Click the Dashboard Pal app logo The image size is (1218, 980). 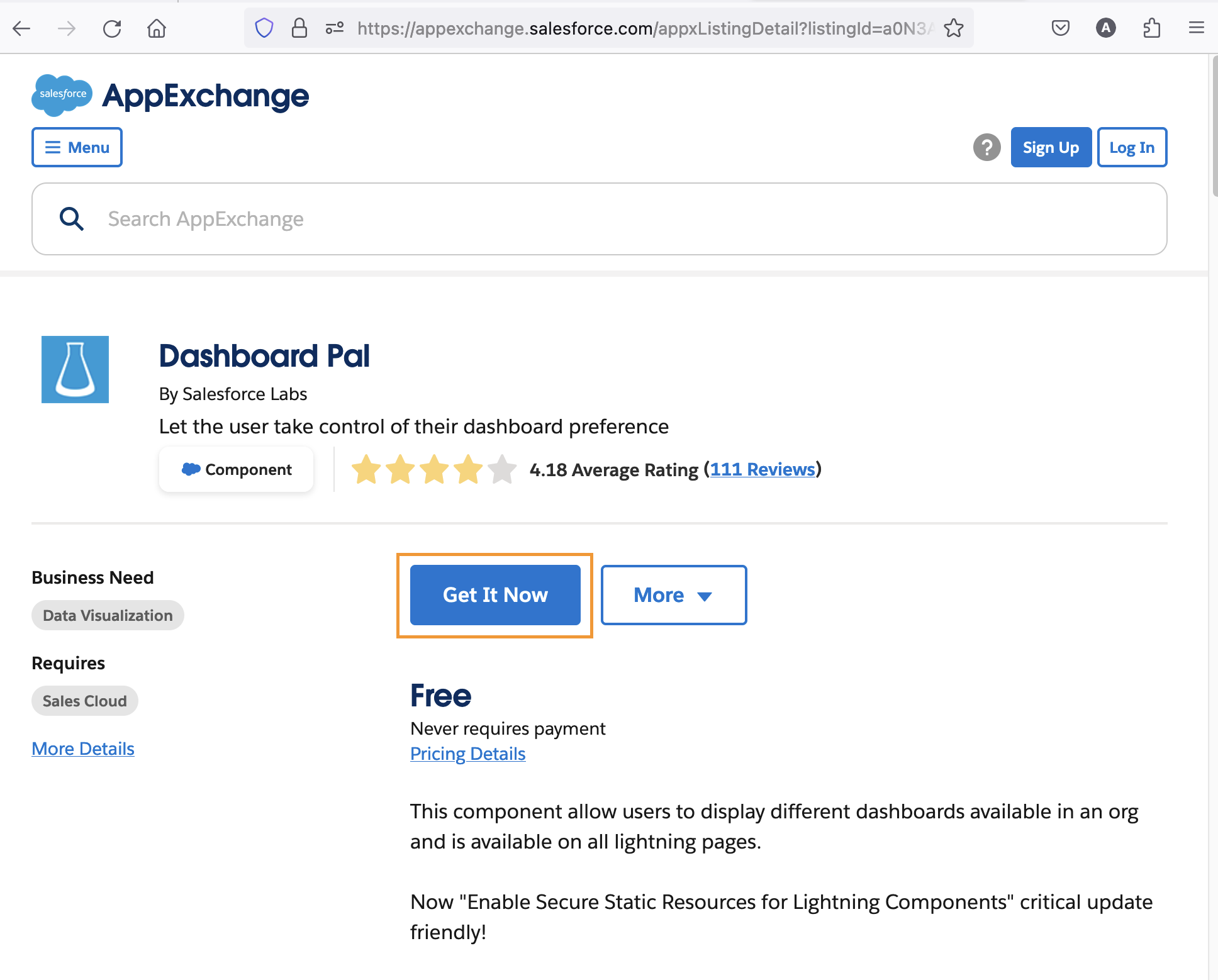click(75, 369)
